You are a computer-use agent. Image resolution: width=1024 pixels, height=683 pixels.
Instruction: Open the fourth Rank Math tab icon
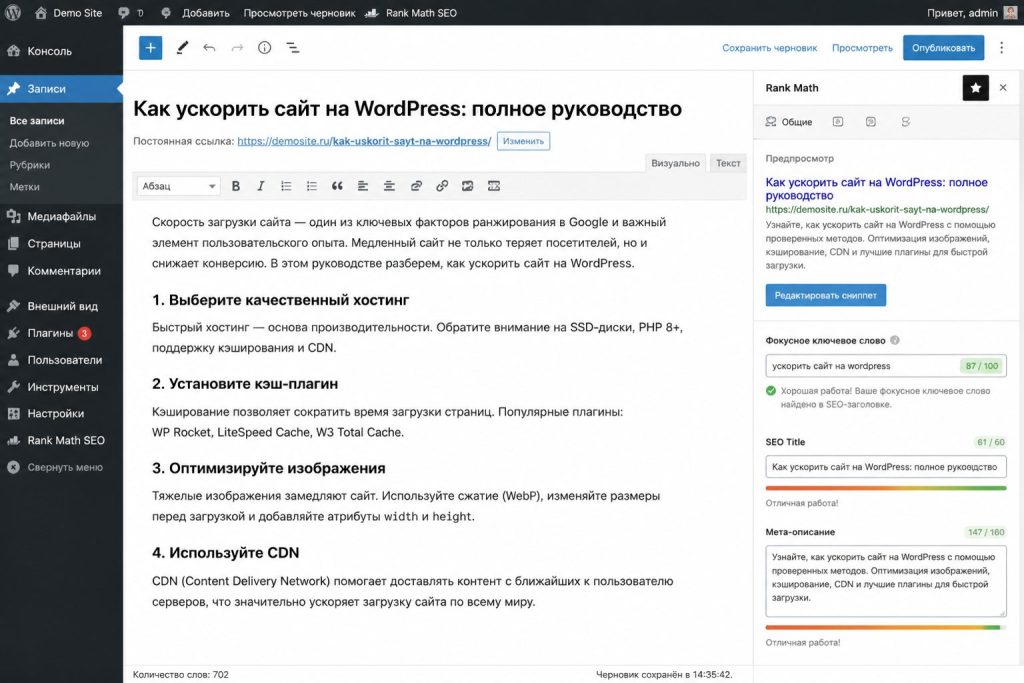point(906,121)
